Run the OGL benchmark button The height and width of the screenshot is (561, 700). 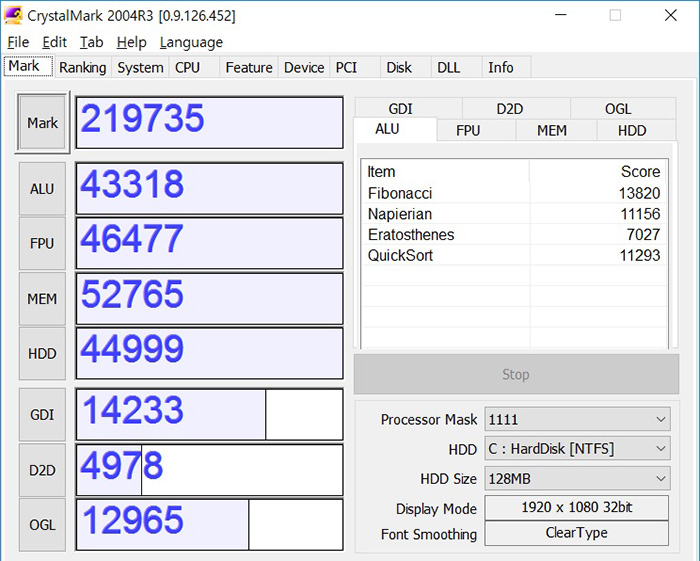coord(42,525)
